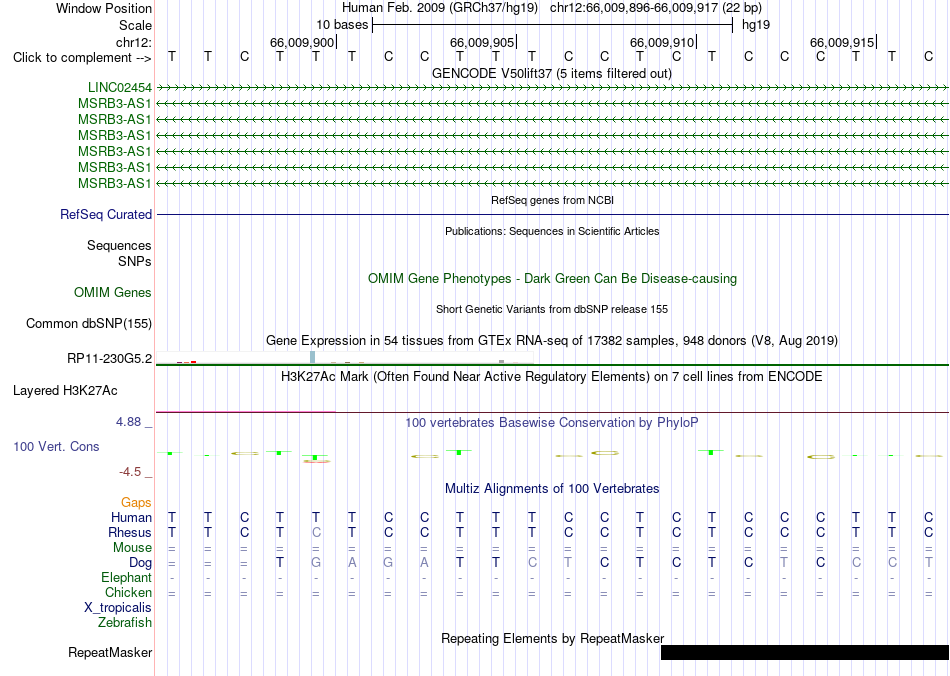The height and width of the screenshot is (676, 950).
Task: Select the Chicken species label
Action: [128, 592]
